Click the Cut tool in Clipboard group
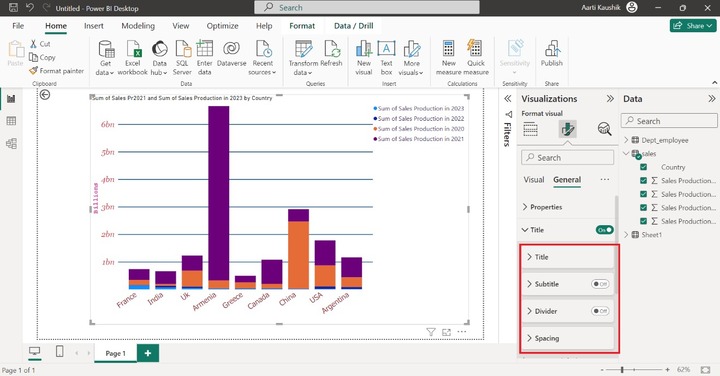The image size is (720, 376). (x=40, y=44)
